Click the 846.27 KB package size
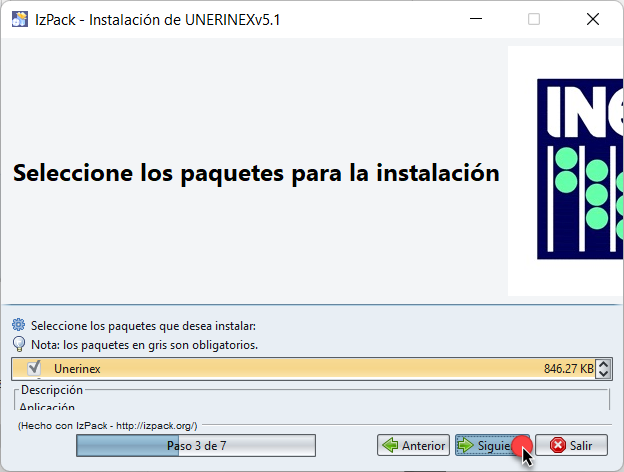624x472 pixels. (569, 369)
